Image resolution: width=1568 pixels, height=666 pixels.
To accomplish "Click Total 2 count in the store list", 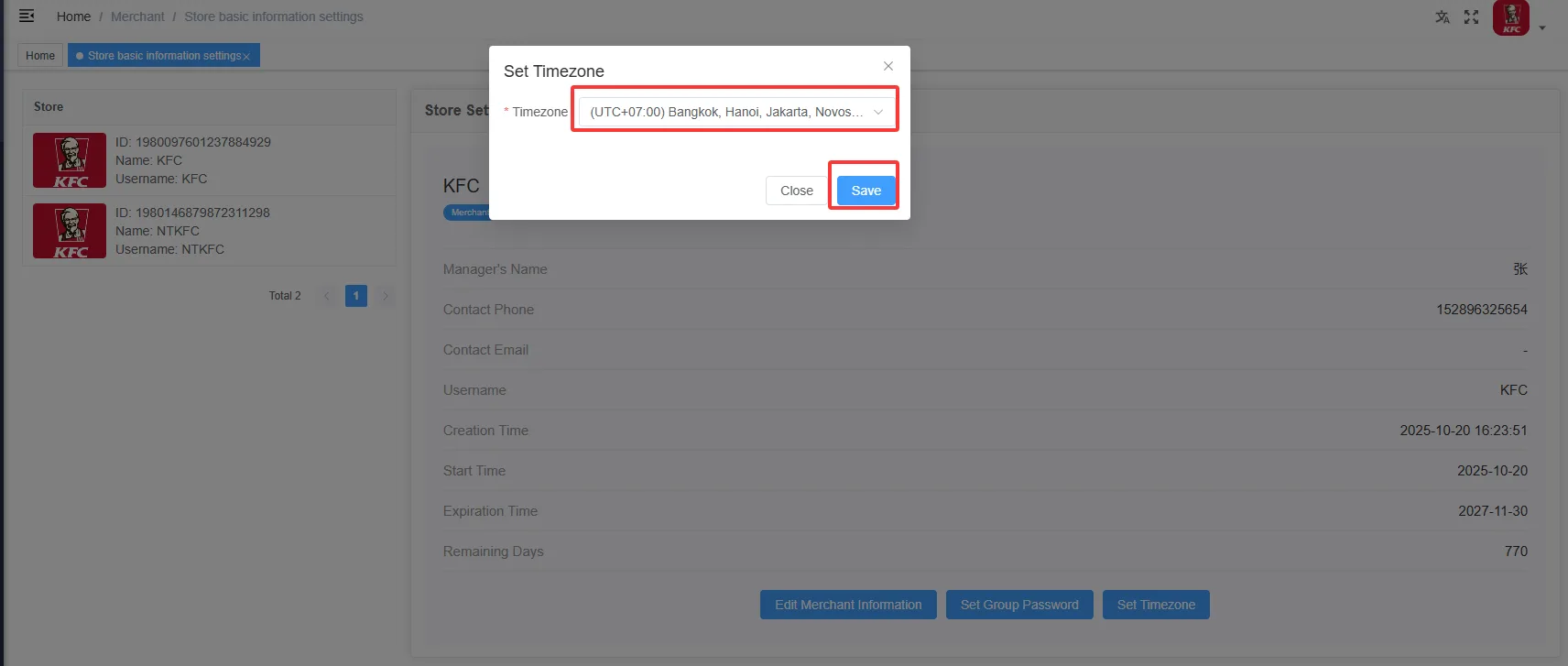I will tap(285, 296).
